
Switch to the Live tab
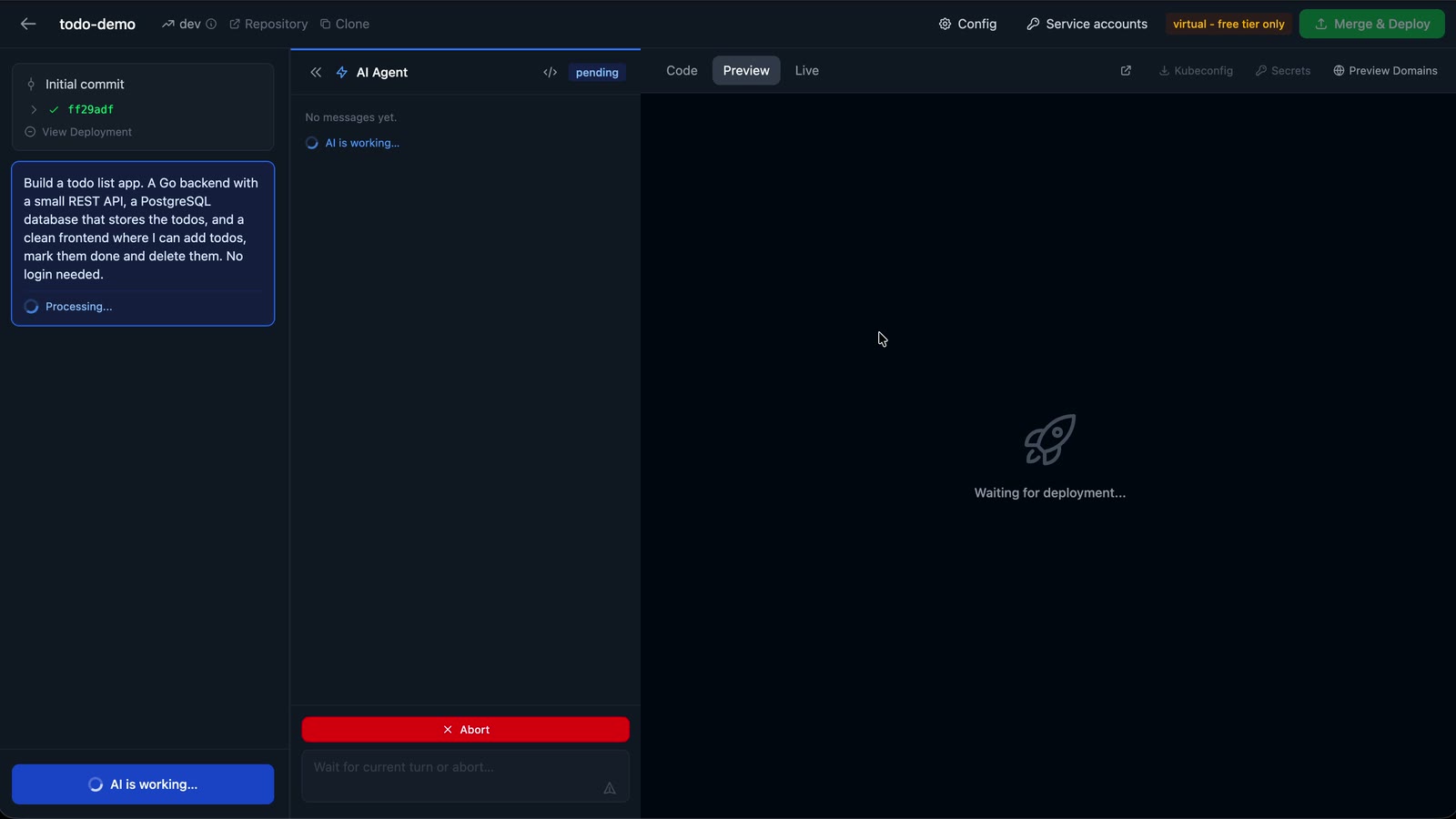pyautogui.click(x=807, y=71)
